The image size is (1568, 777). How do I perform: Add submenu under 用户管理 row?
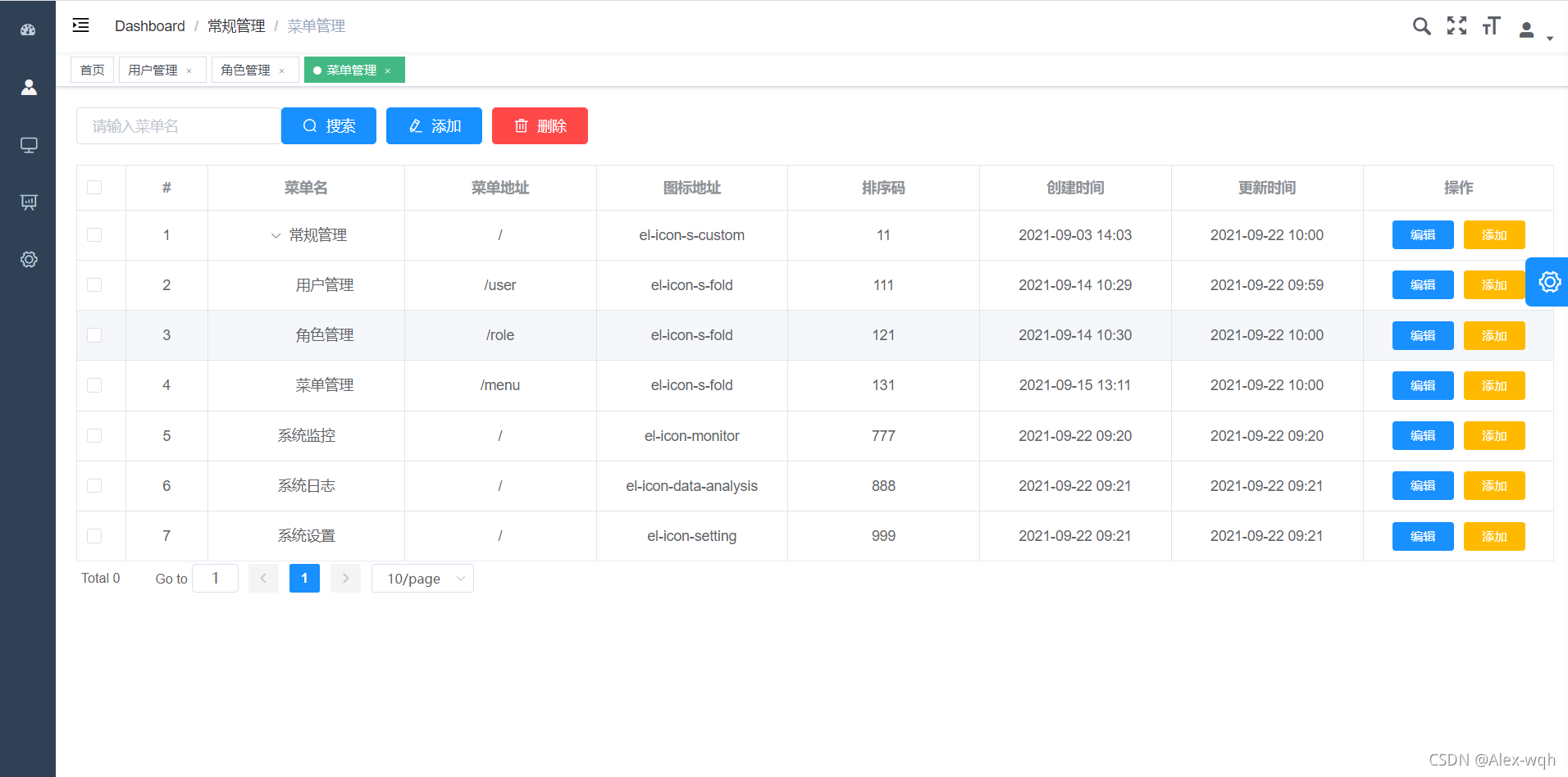tap(1494, 285)
